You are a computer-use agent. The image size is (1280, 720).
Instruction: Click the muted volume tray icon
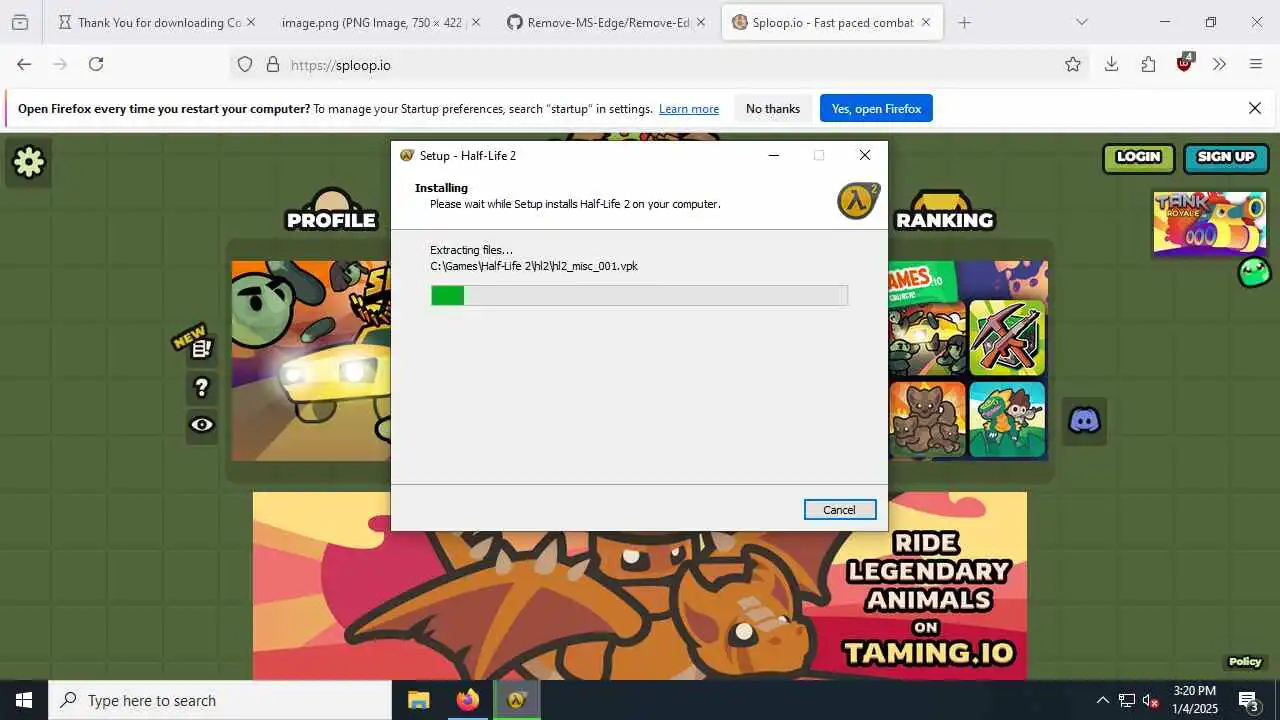[x=1151, y=700]
